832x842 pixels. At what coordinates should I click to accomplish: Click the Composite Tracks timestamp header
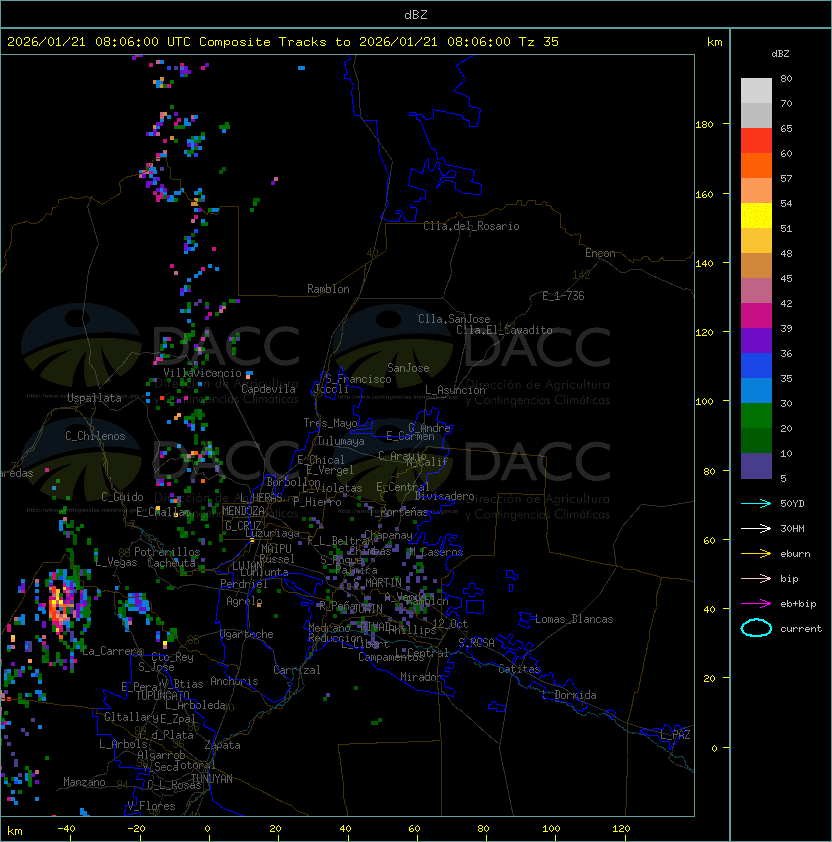tap(283, 42)
